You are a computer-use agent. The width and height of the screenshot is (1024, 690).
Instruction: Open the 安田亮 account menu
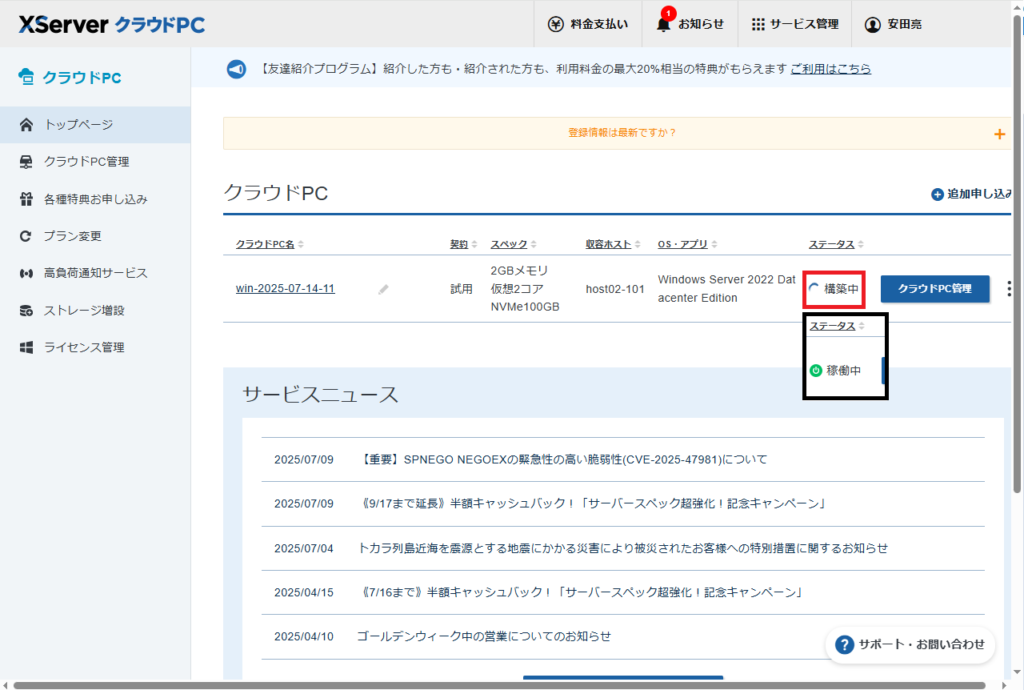[x=893, y=24]
